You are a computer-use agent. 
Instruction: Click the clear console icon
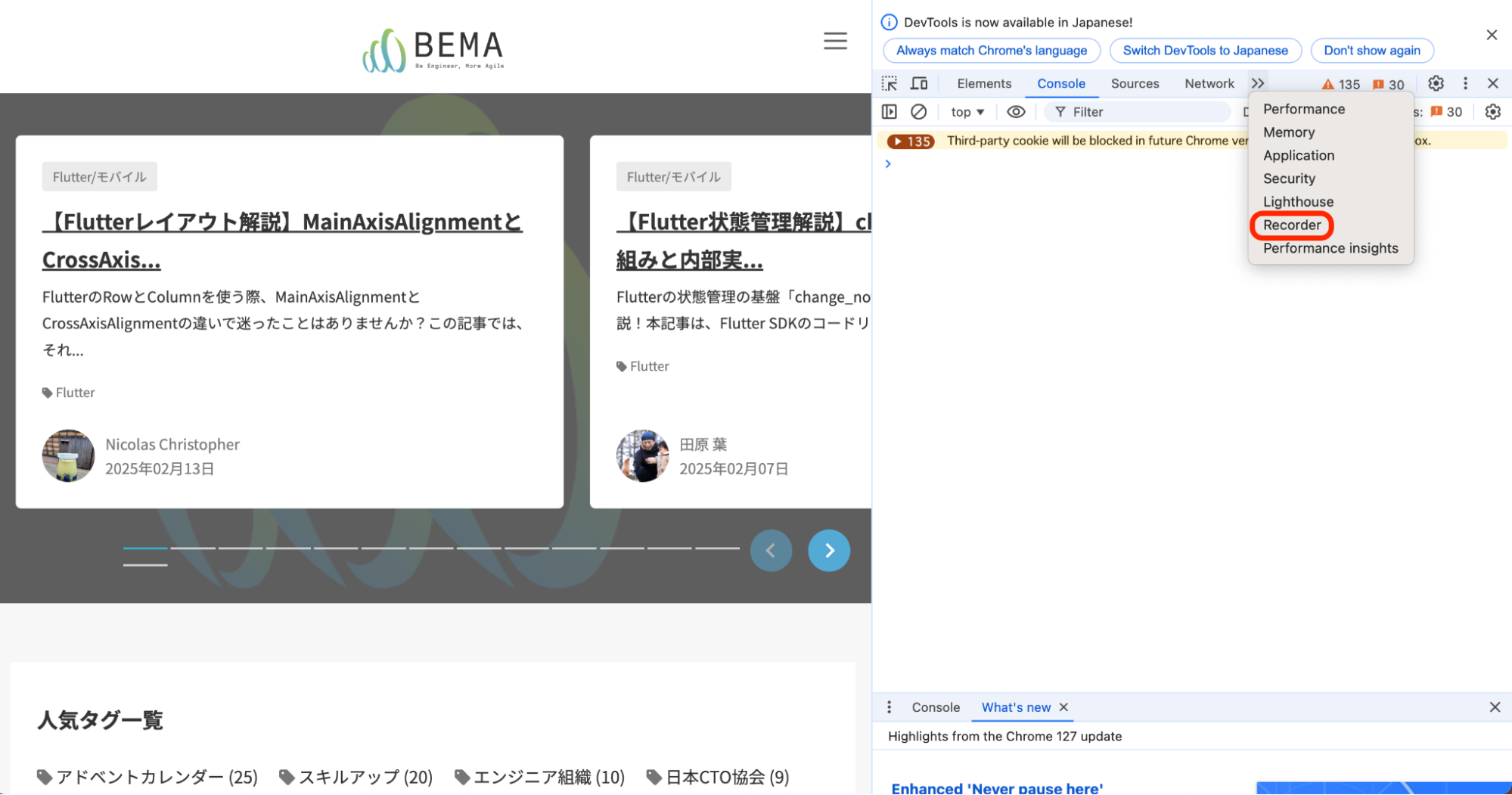coord(918,112)
